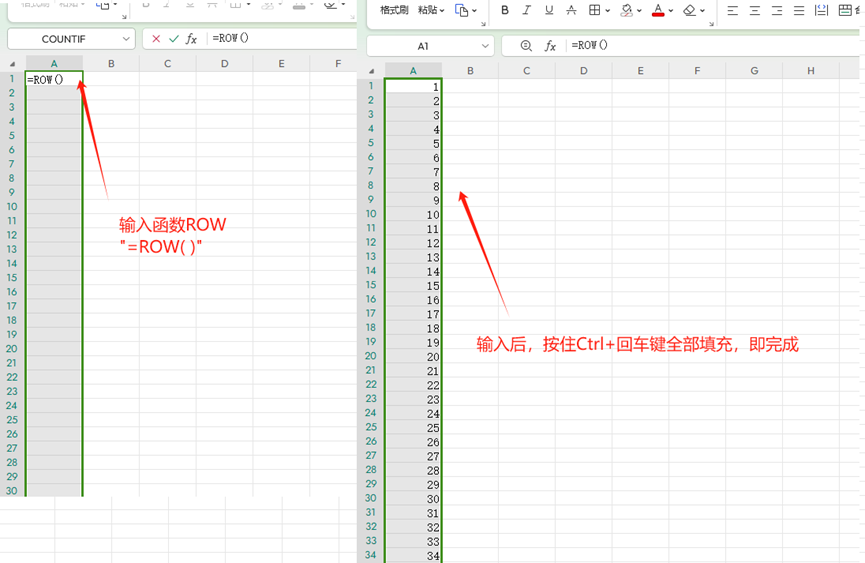Click the distributed alignment icon after justify
The image size is (865, 563).
821,10
